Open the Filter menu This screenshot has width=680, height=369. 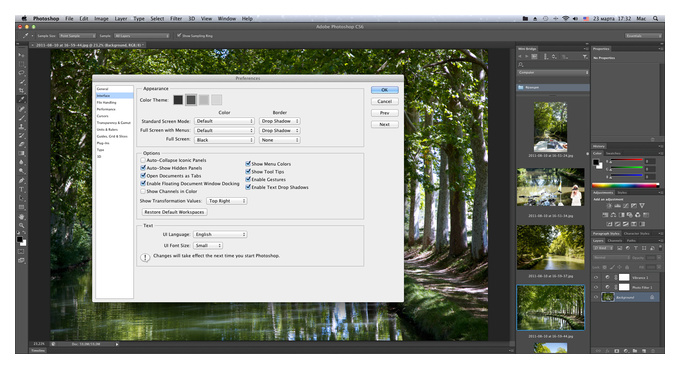[x=176, y=19]
